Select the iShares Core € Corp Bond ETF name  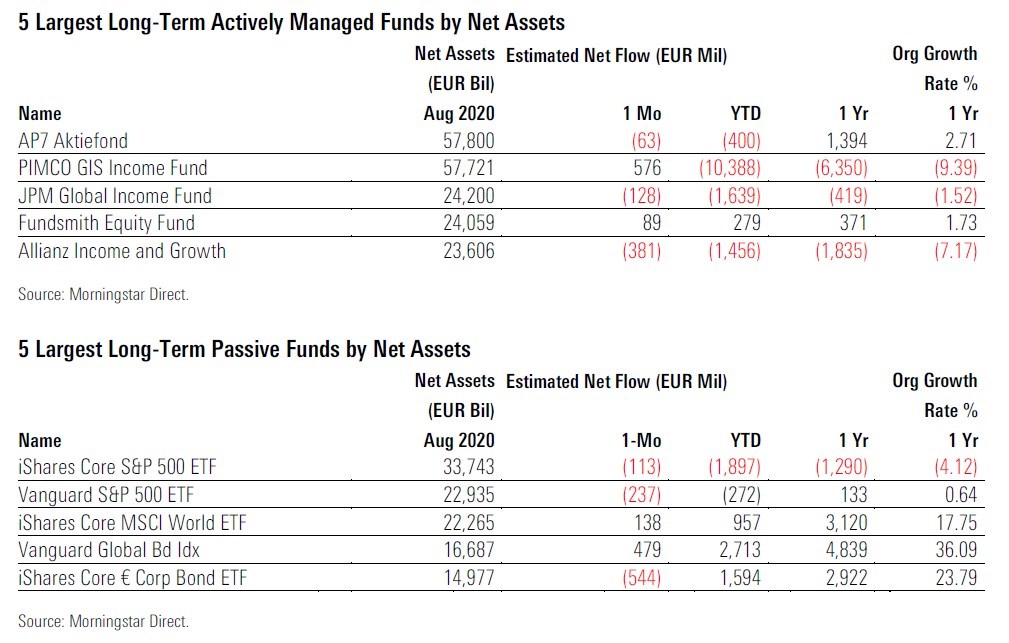pos(132,578)
